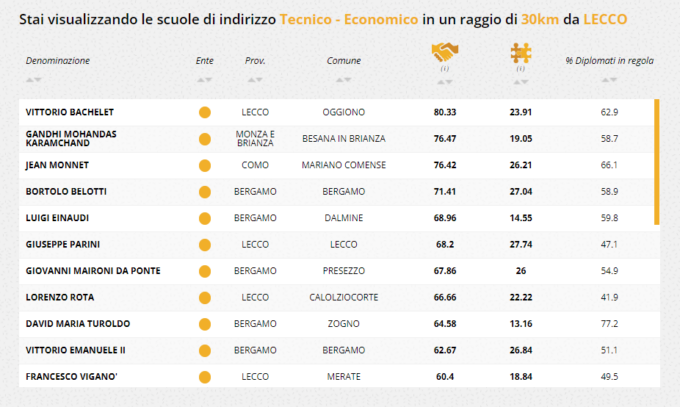The height and width of the screenshot is (407, 680).
Task: Click orange Ente dot for Lorenzo Rota
Action: click(x=205, y=297)
